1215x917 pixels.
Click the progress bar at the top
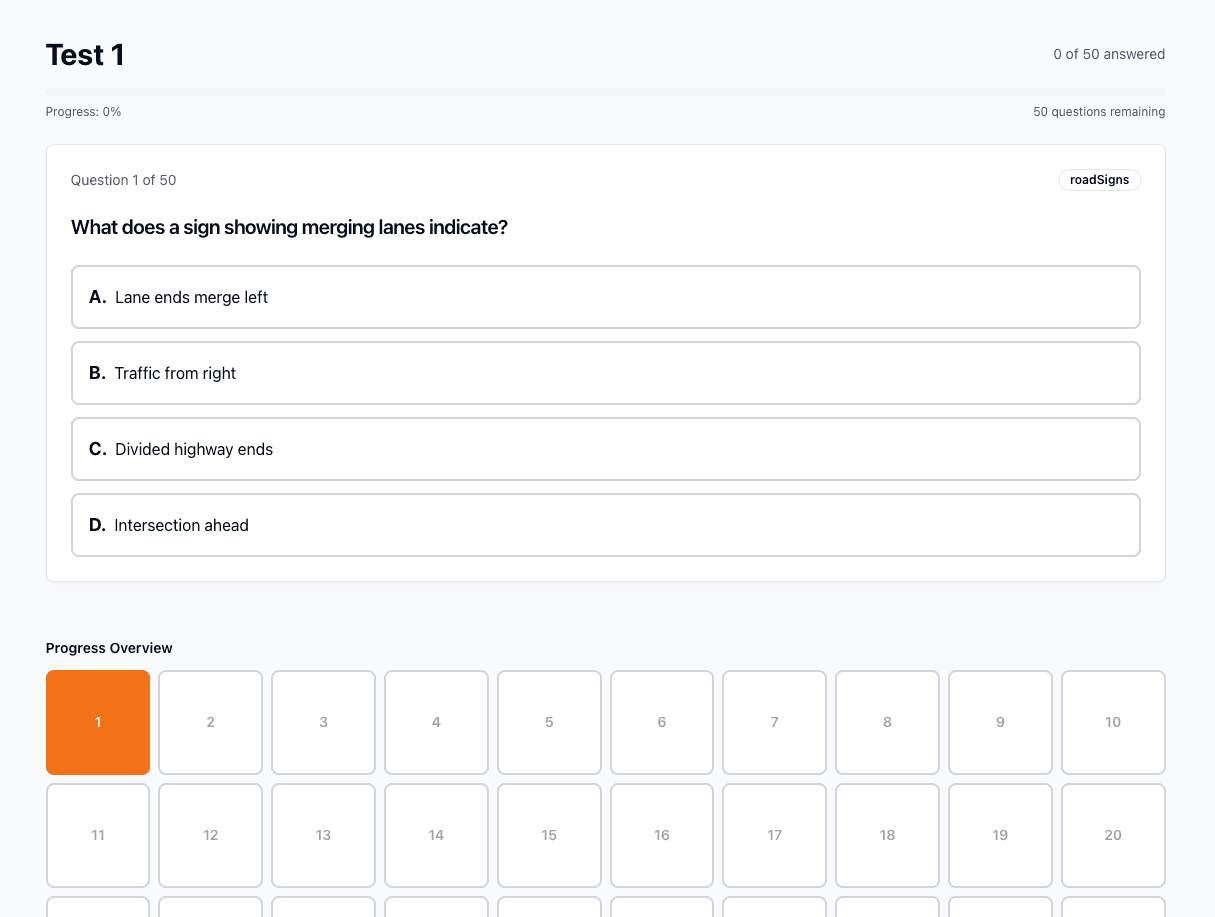(605, 91)
